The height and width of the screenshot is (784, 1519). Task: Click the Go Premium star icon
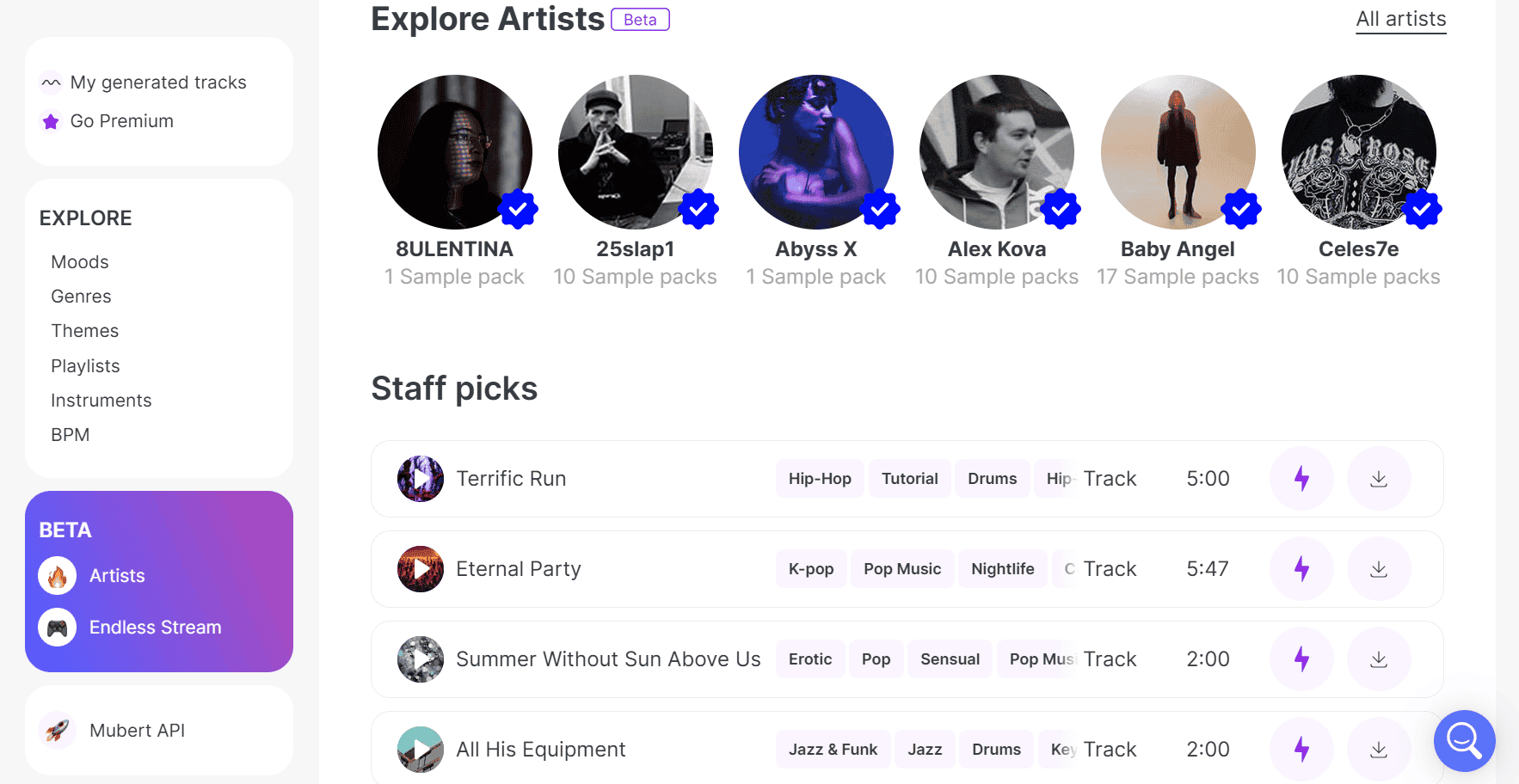point(50,121)
